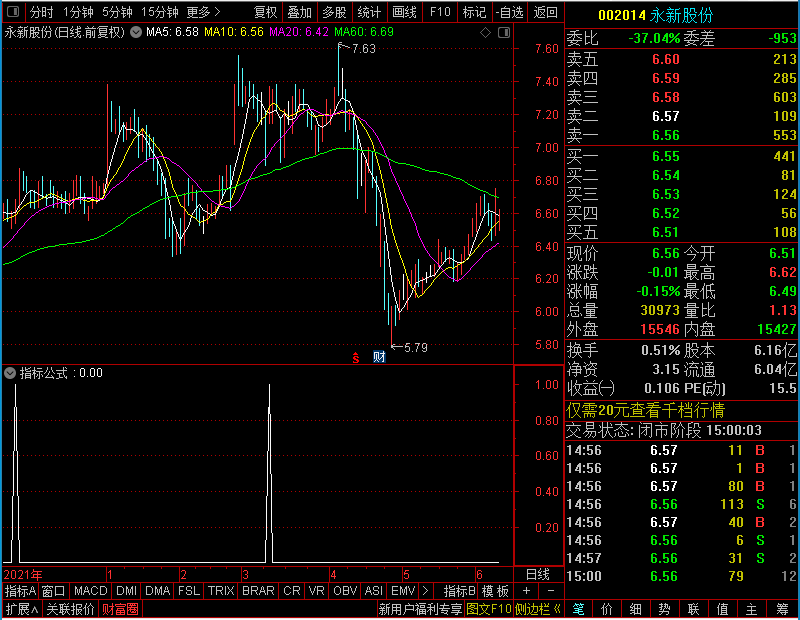The image size is (800, 620).
Task: Switch indicator to BRAR
Action: click(x=258, y=591)
